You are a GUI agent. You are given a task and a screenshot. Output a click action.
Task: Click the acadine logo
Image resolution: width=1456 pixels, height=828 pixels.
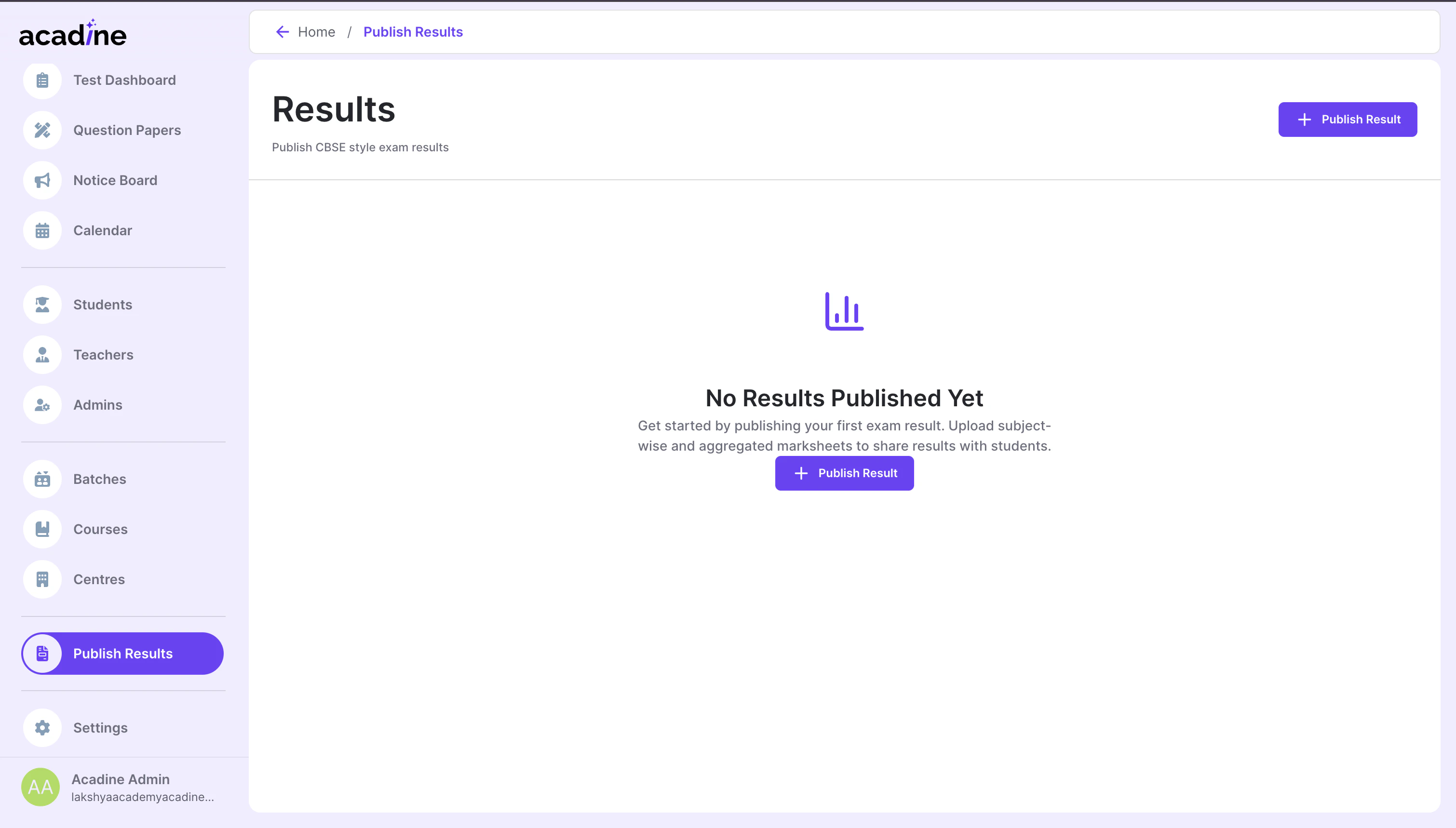(72, 34)
